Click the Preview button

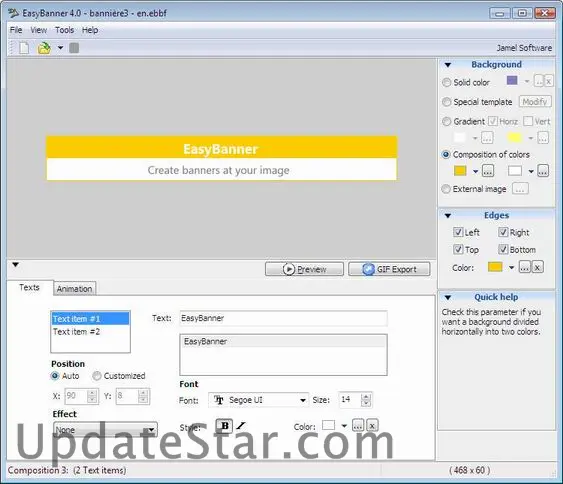point(304,269)
